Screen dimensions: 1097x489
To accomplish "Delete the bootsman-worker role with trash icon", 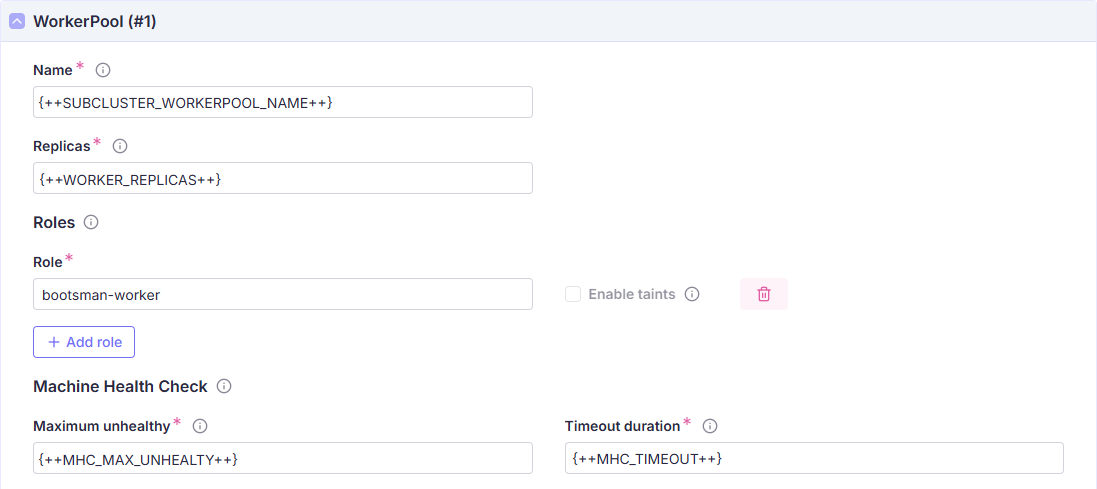I will (x=764, y=294).
